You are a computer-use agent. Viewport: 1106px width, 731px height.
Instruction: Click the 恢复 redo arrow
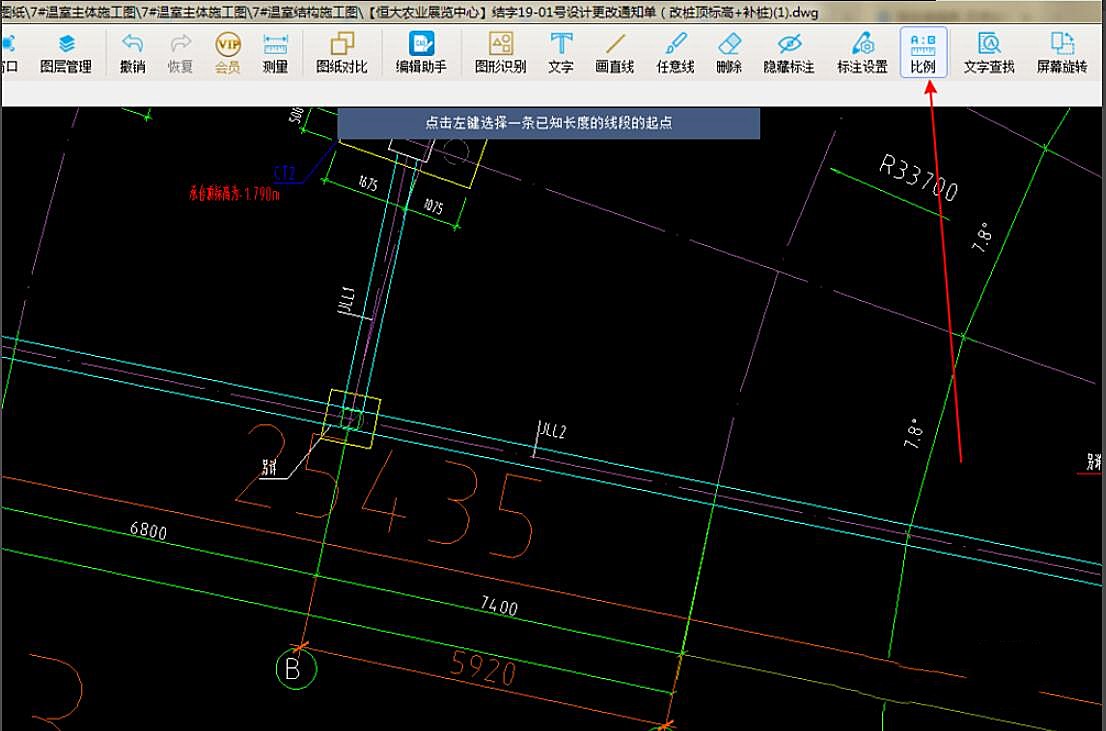180,53
